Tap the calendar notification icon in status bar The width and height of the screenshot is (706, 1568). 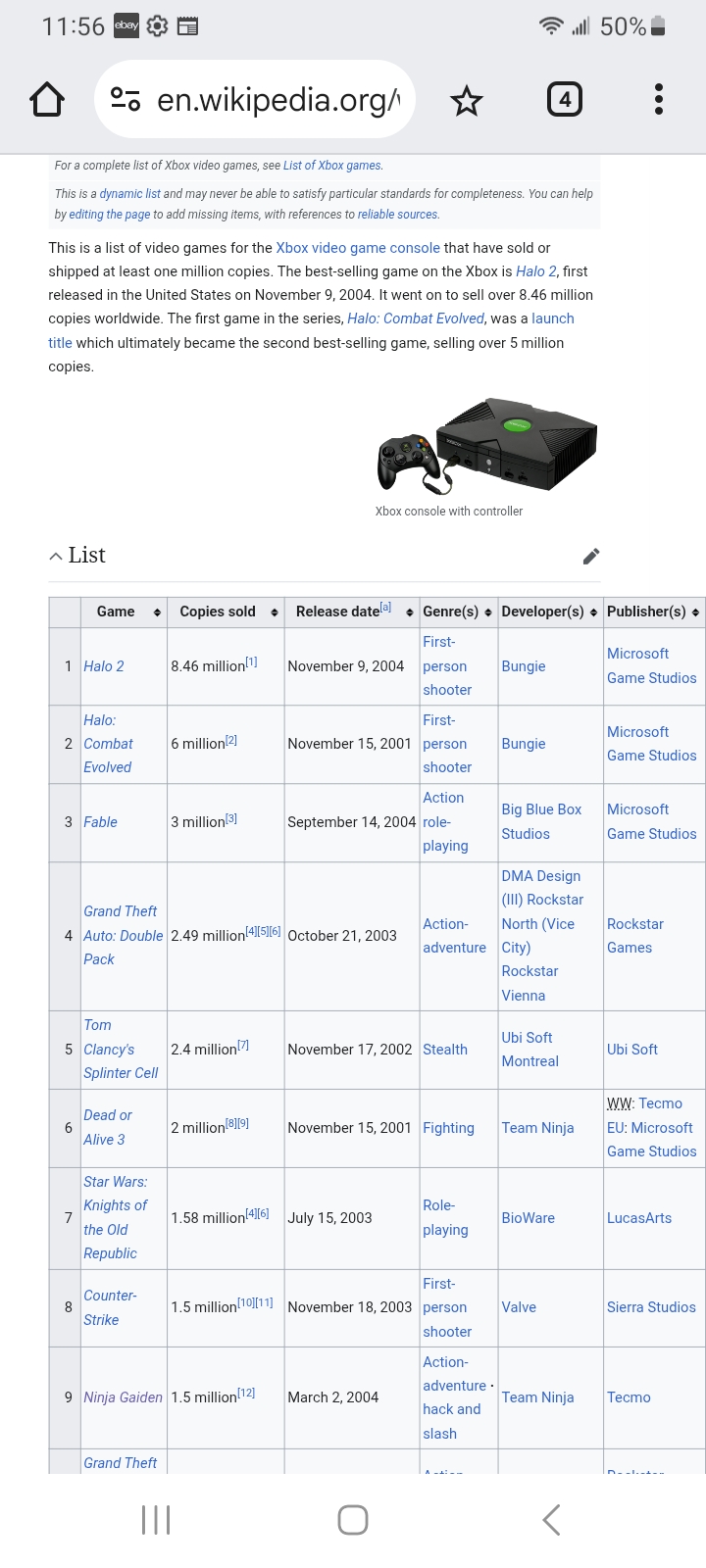point(187,26)
